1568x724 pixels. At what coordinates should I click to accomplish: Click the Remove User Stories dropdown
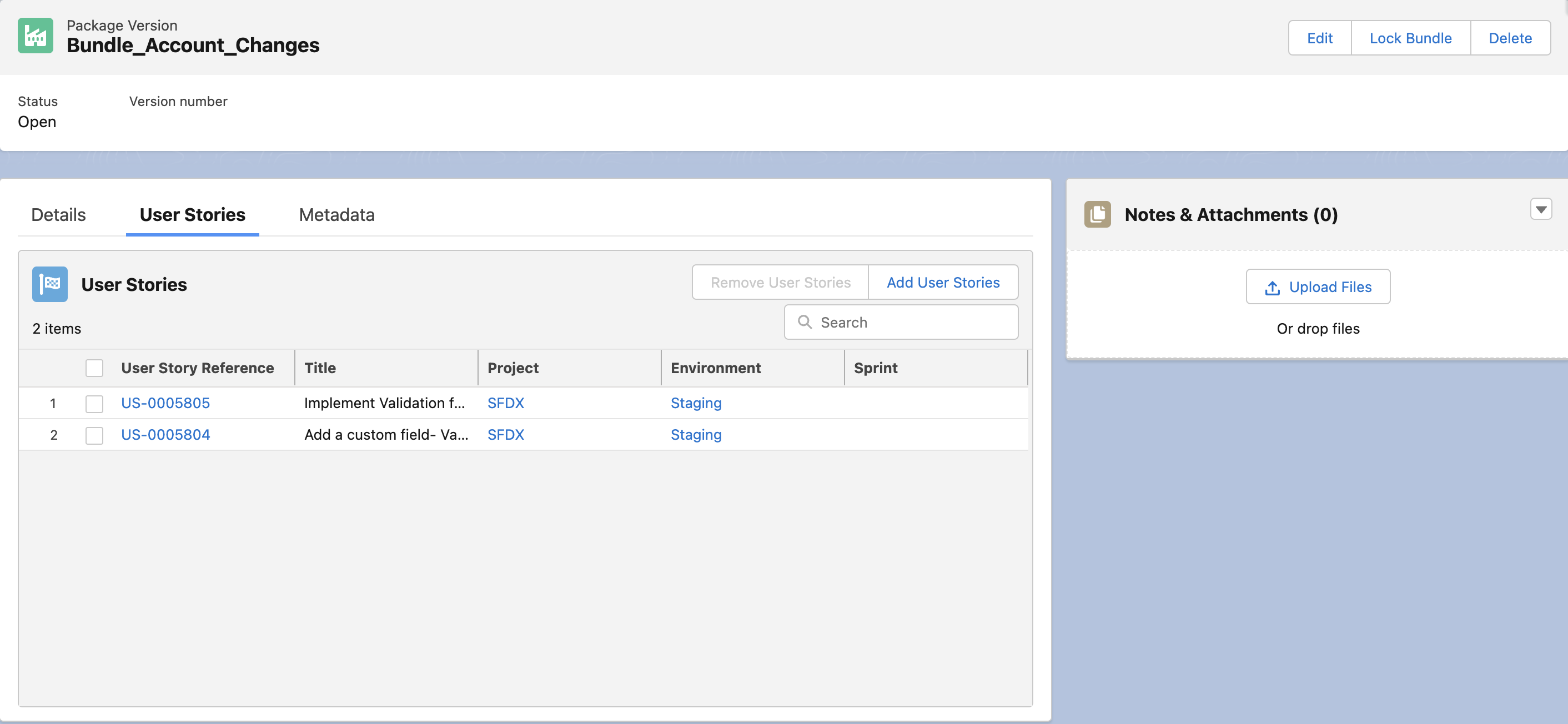point(781,282)
